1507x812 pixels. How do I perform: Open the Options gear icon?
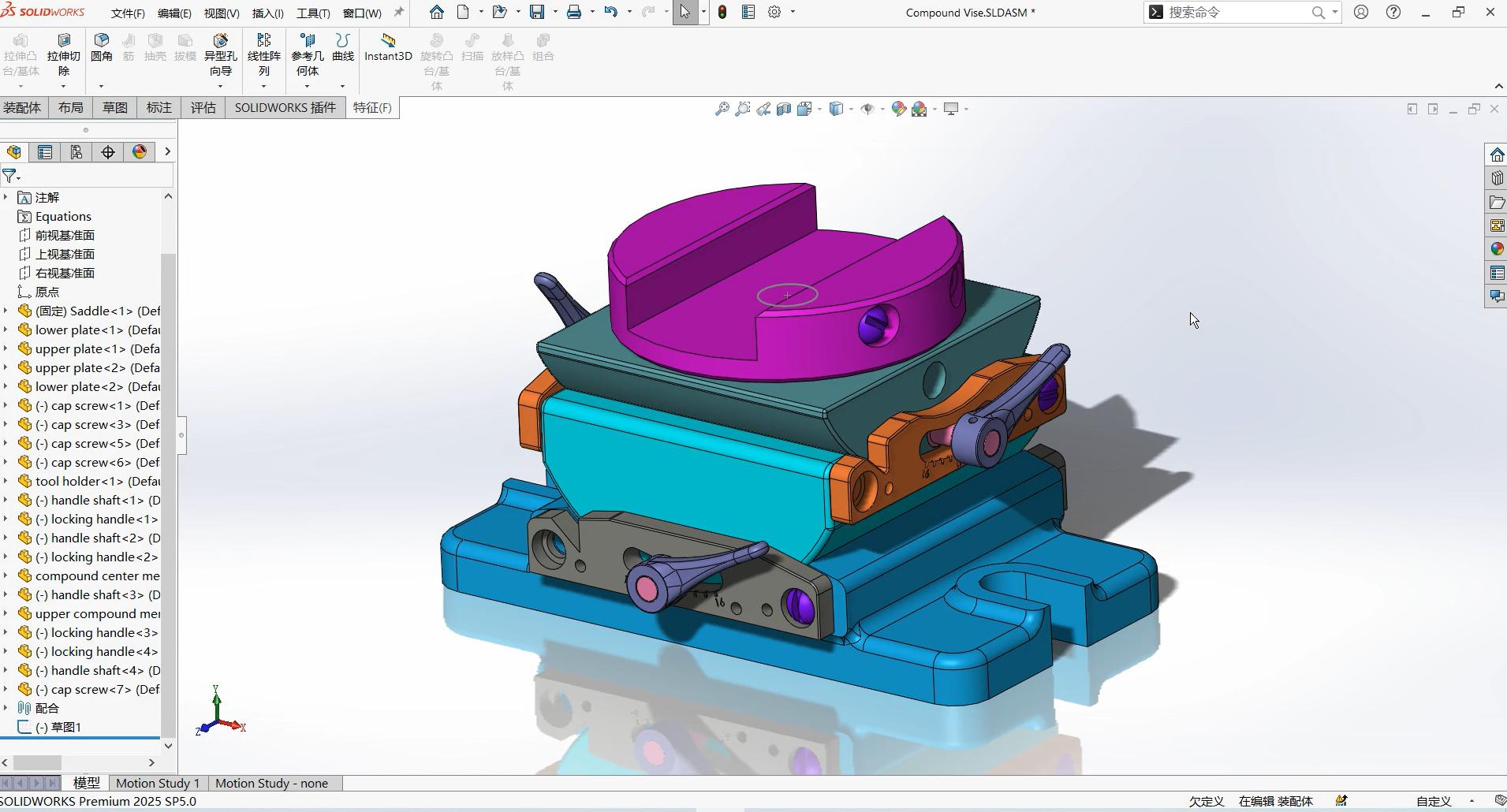775,12
